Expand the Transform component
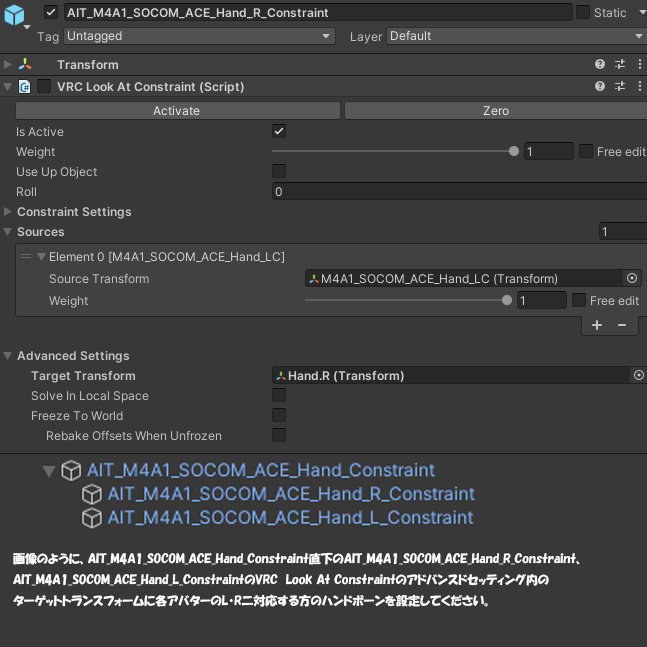The height and width of the screenshot is (647, 647). click(7, 64)
